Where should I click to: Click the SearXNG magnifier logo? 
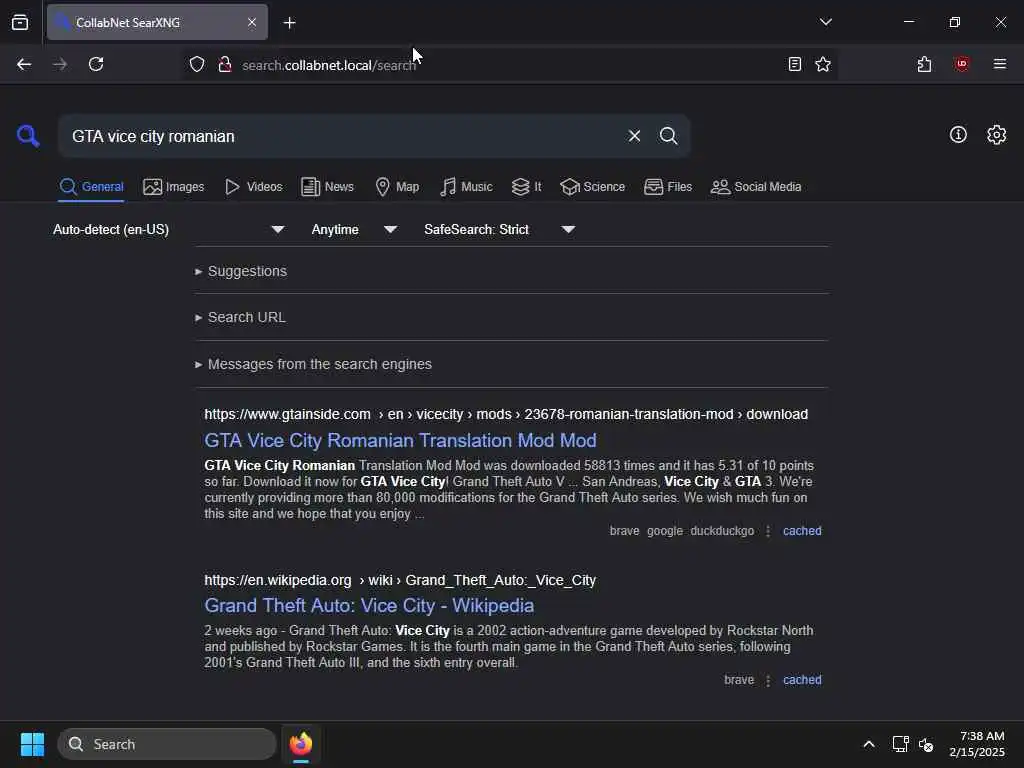click(x=28, y=136)
